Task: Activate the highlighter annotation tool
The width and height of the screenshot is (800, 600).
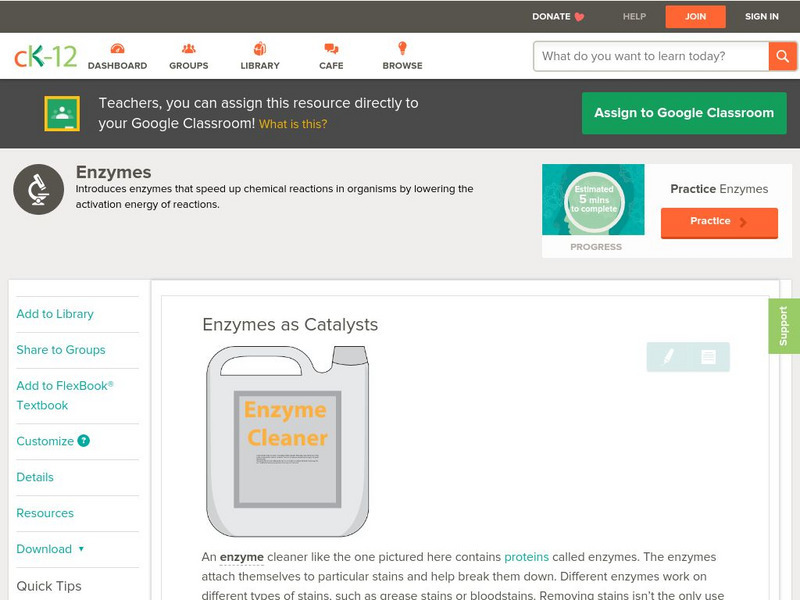Action: 668,356
